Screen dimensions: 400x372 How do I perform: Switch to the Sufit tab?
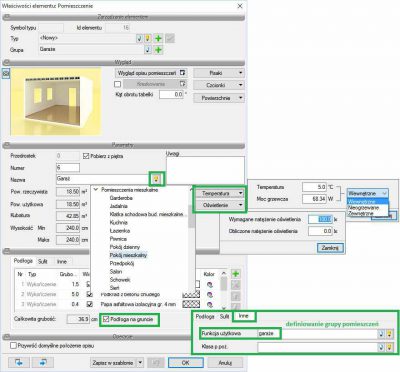(x=42, y=261)
